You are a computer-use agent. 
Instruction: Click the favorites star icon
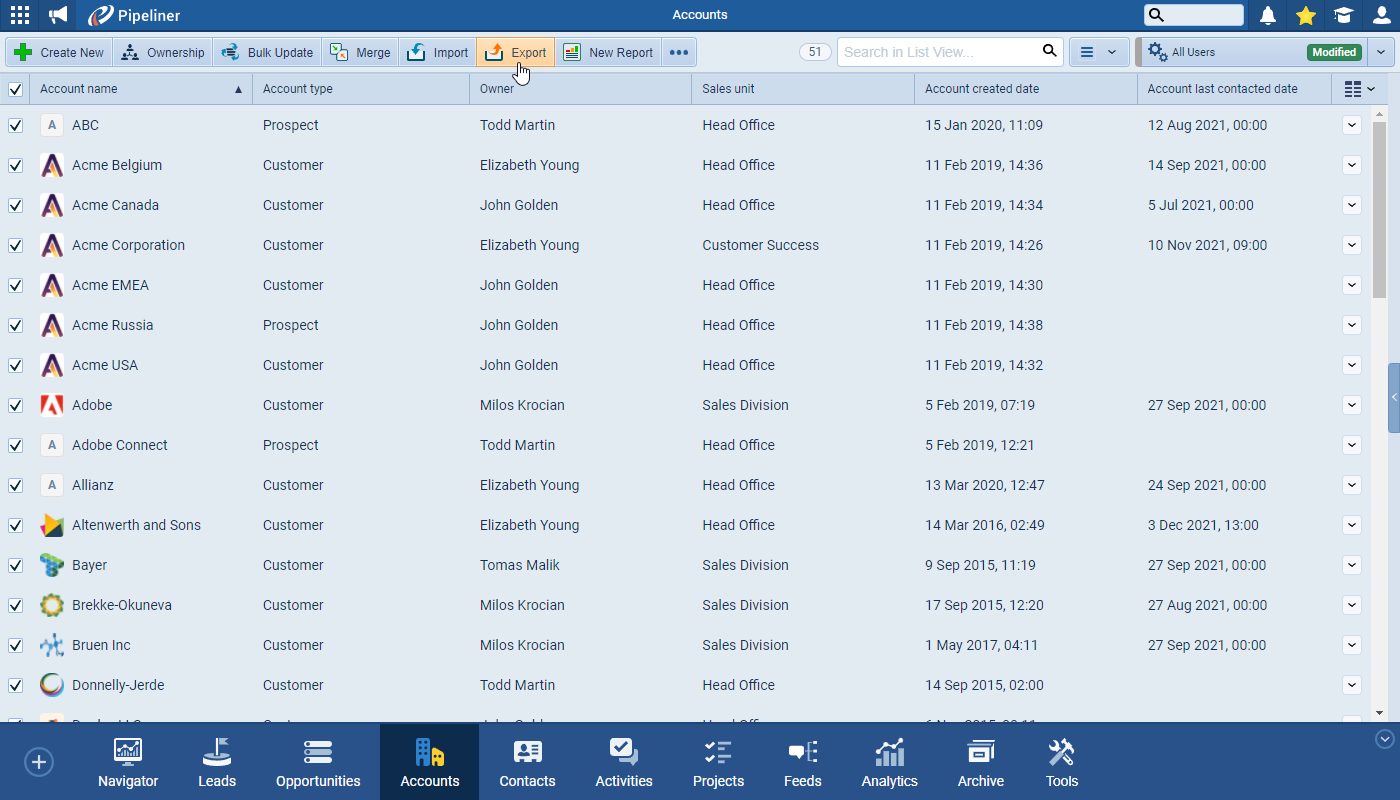pyautogui.click(x=1305, y=15)
